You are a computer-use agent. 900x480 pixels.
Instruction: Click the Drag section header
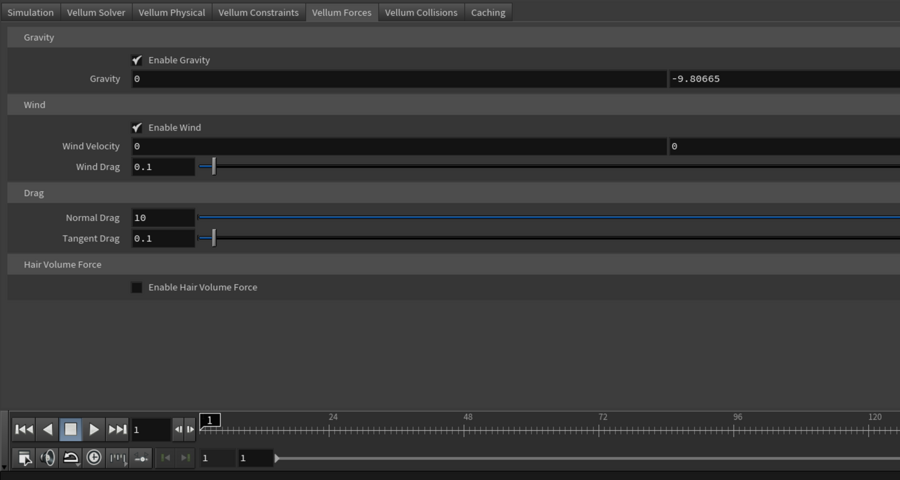pos(453,193)
